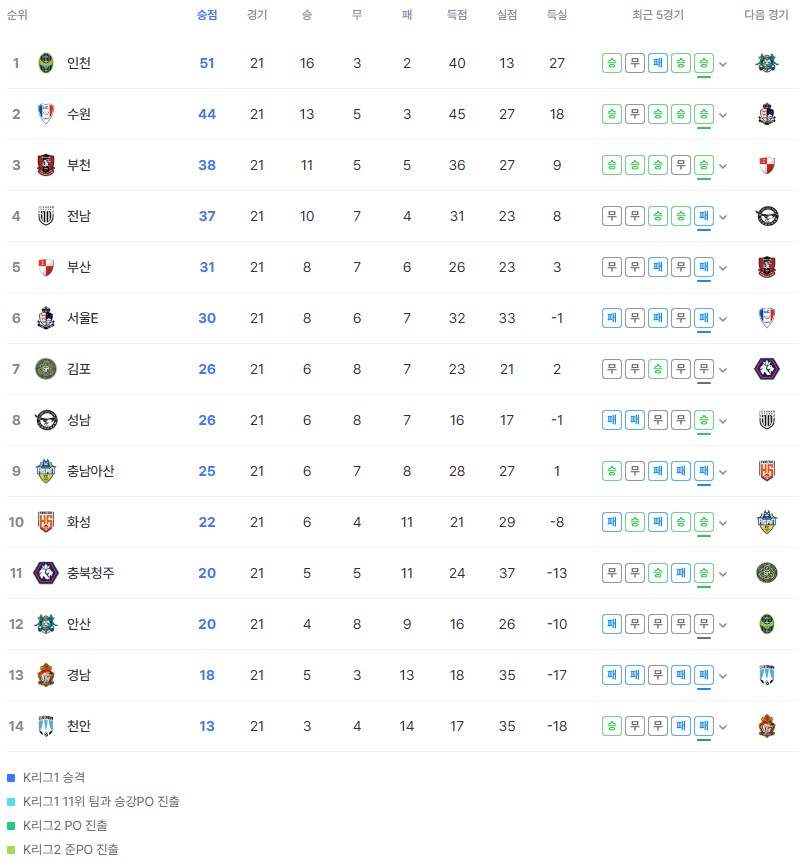799x861 pixels.
Task: Select the 부천 club emblem
Action: coord(46,165)
